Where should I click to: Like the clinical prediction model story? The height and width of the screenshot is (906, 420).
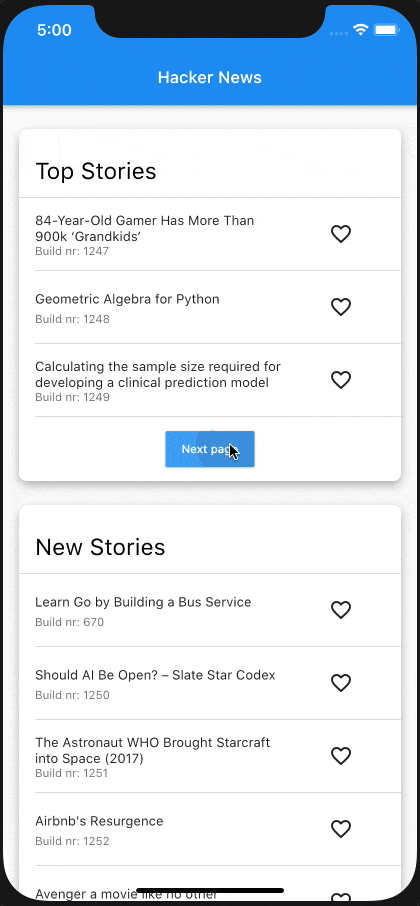[x=341, y=380]
